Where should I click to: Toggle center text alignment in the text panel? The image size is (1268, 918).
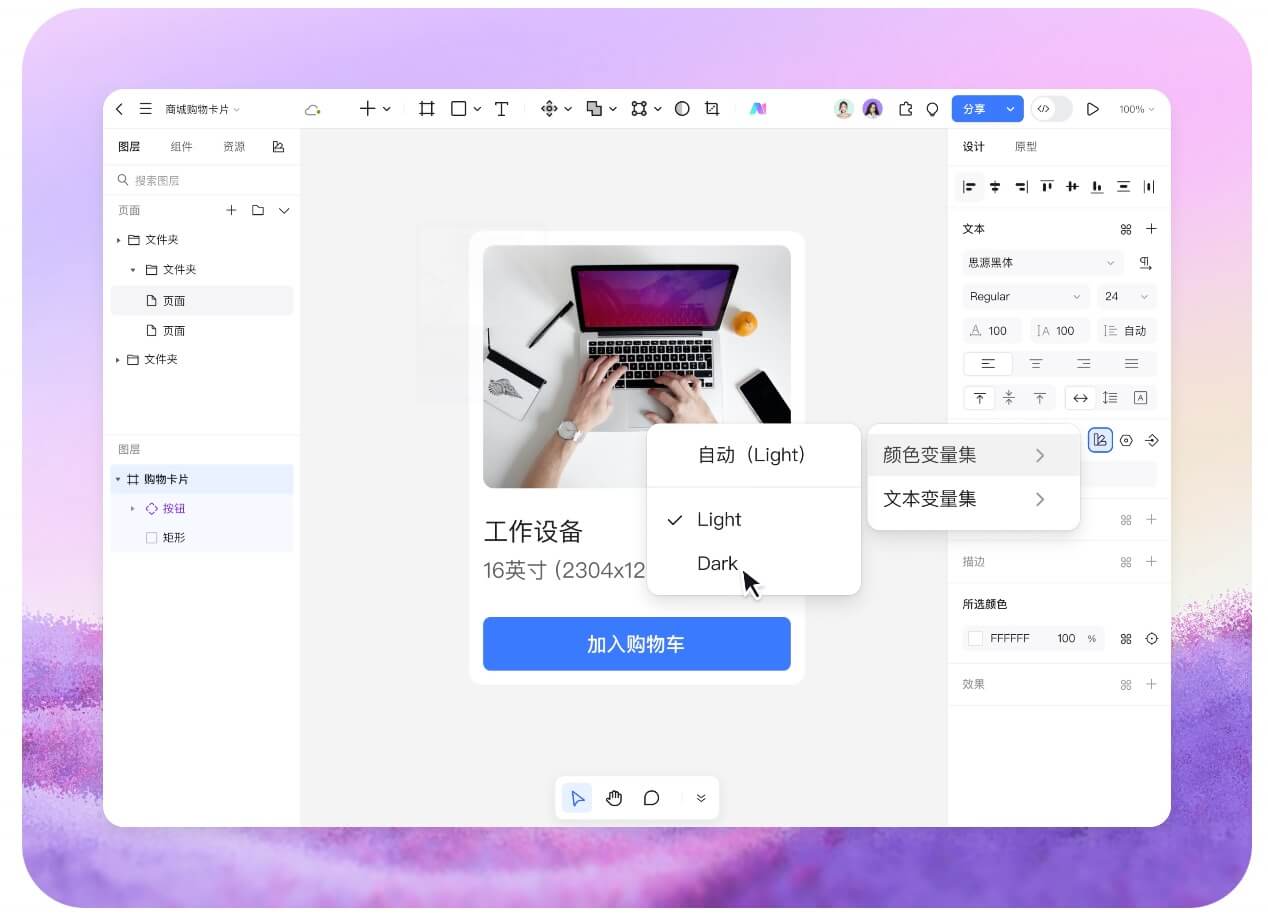[1036, 363]
